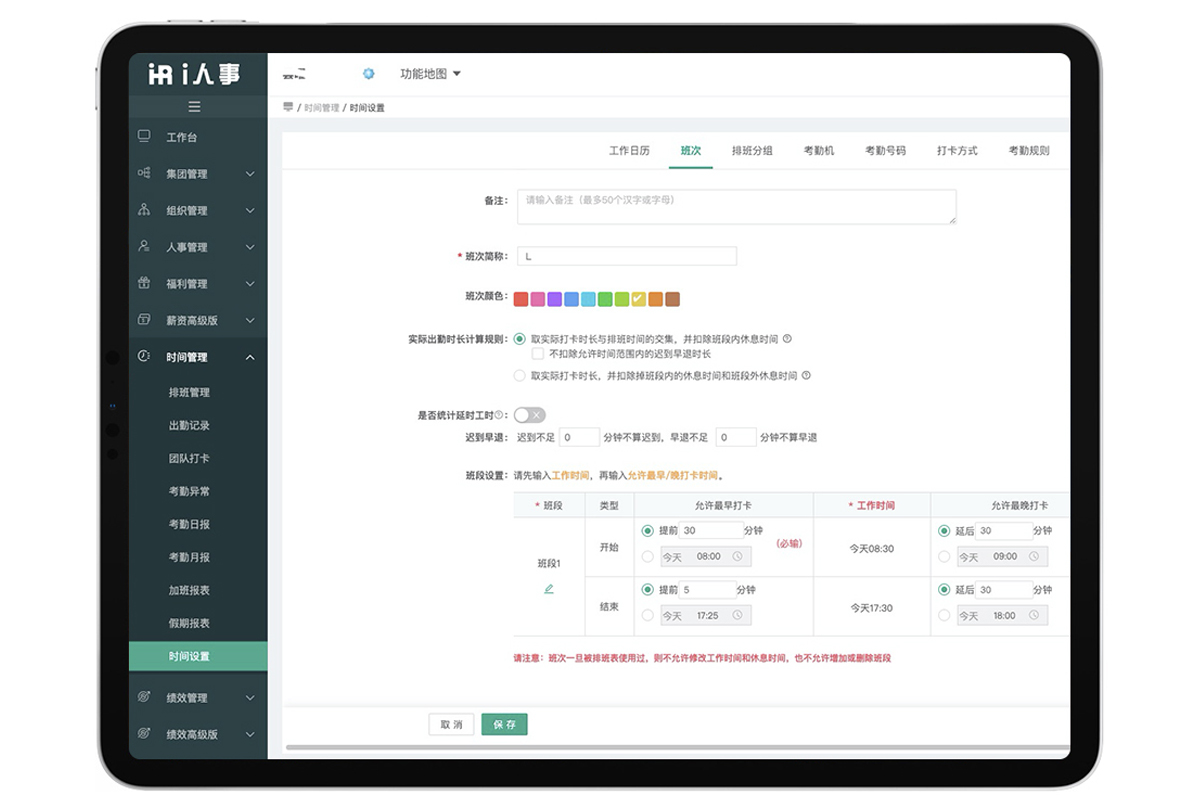Pick the brown 班次颜色 swatch
This screenshot has height=800, width=1200.
coord(672,298)
